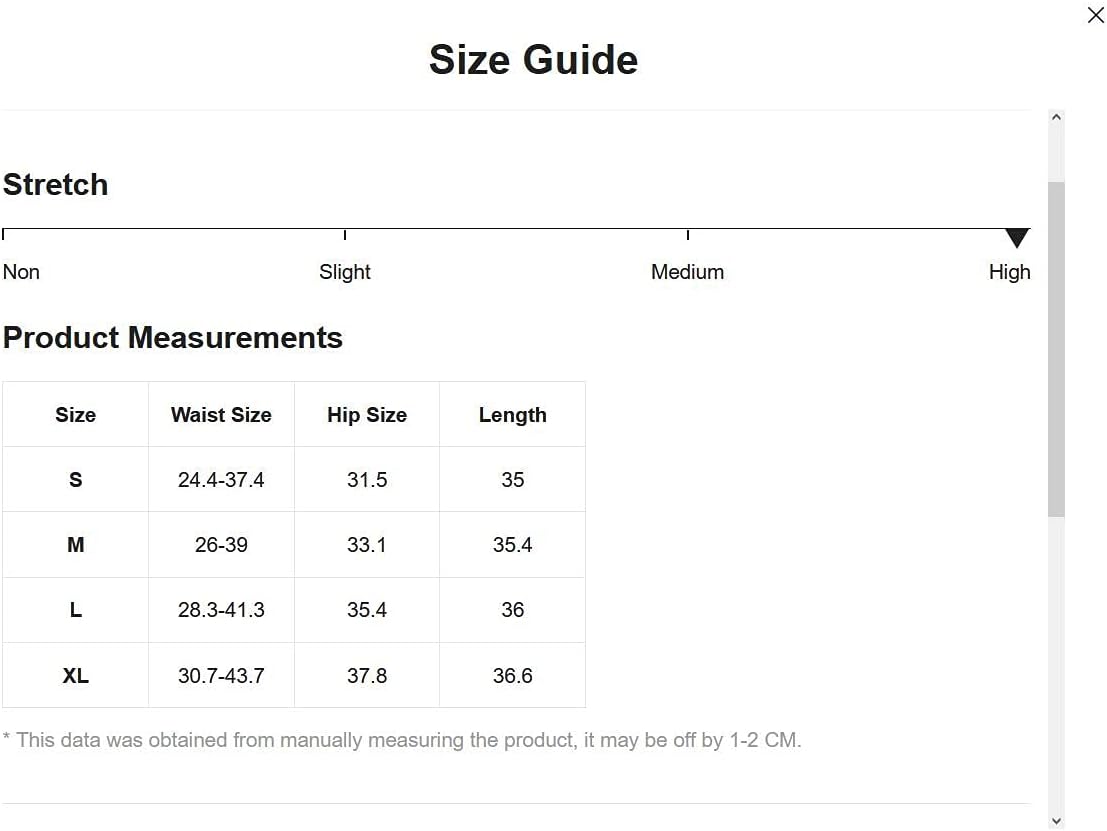1107x831 pixels.
Task: Click the 'Length' column header
Action: (x=512, y=415)
